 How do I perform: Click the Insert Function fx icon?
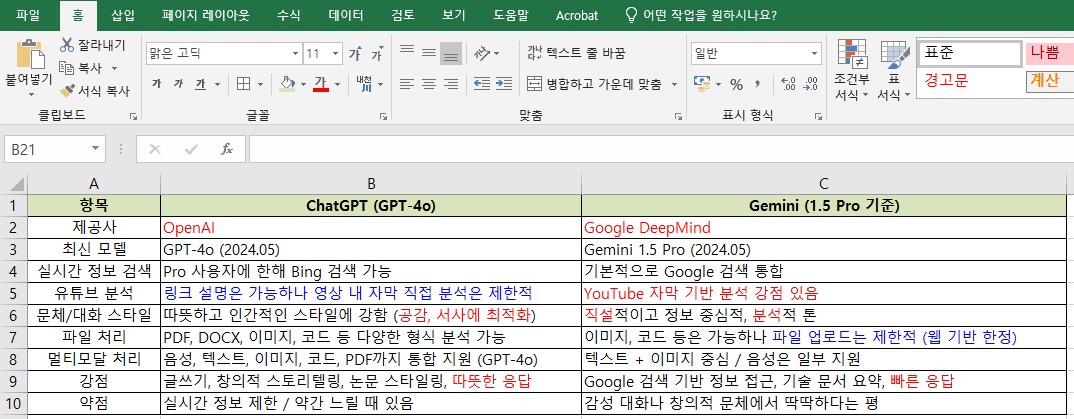click(x=227, y=149)
